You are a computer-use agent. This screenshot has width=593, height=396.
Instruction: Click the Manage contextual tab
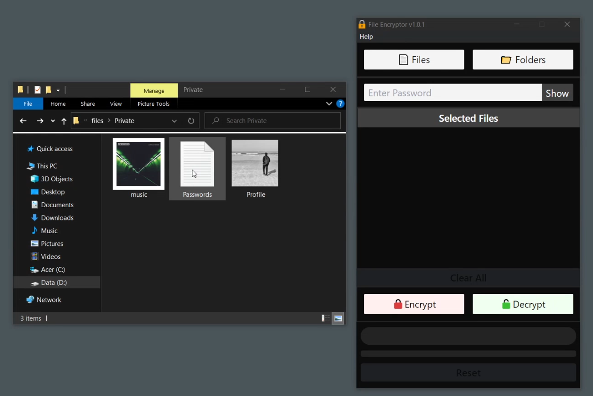pos(154,91)
